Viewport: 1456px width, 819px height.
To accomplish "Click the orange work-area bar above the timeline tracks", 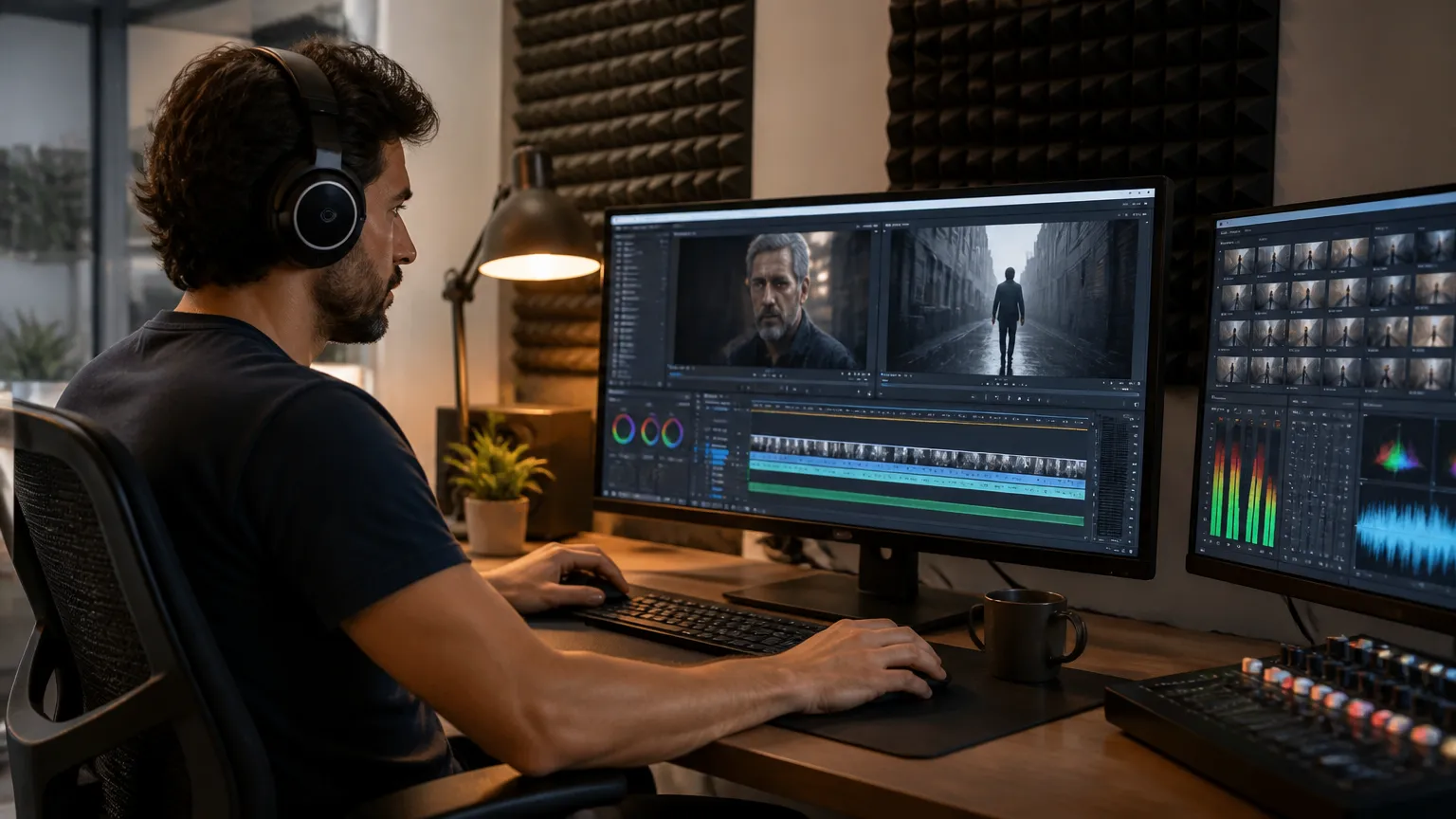I will pos(919,418).
